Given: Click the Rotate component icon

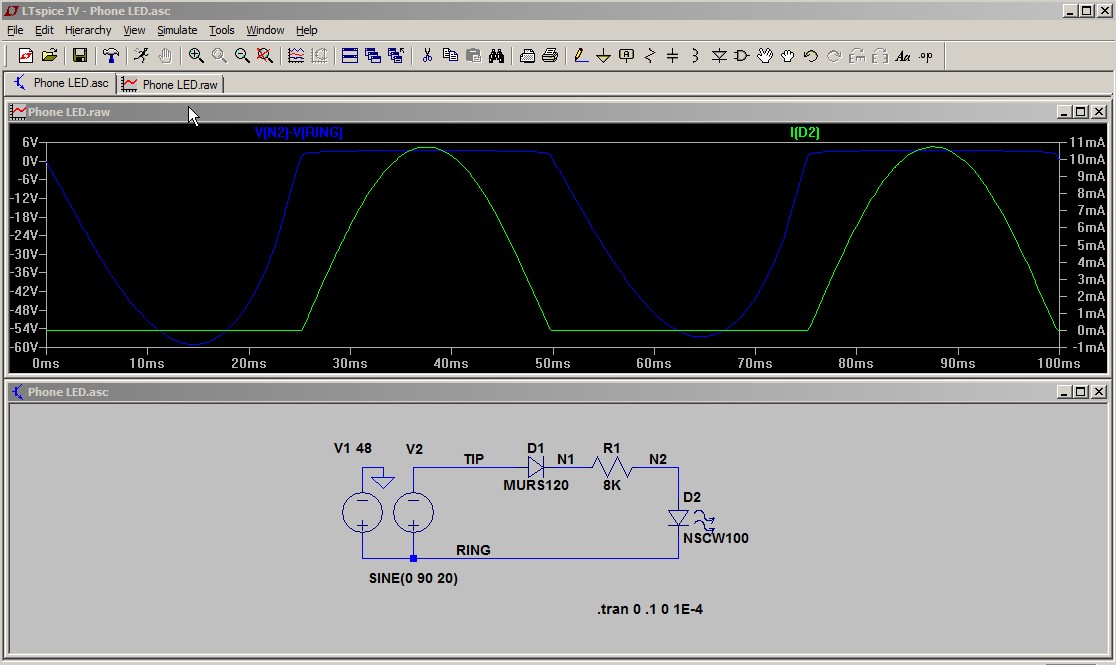Looking at the screenshot, I should tap(857, 56).
